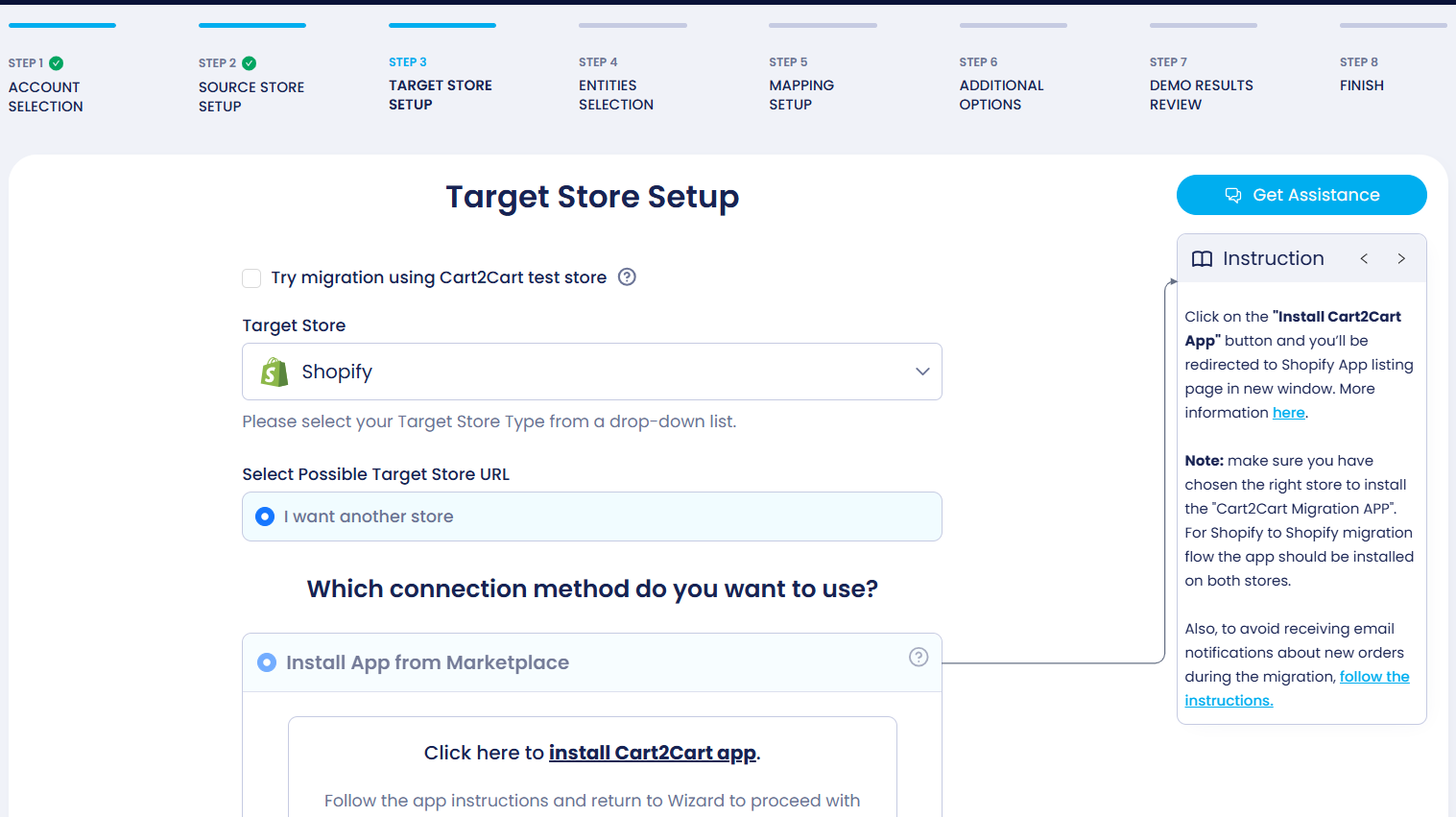Open Step 6 Additional Options
This screenshot has height=817, width=1456.
[1001, 84]
